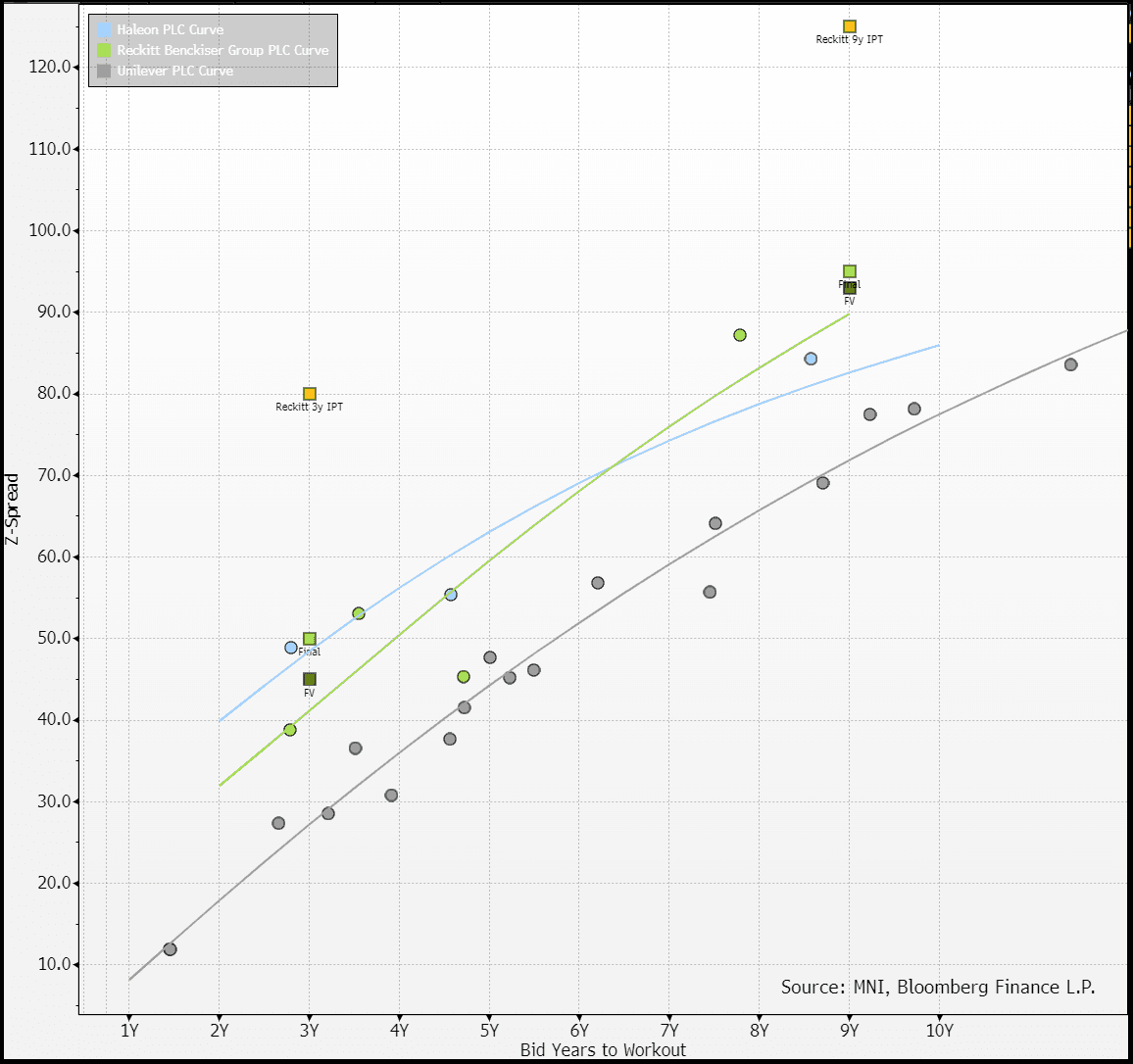Click the 'Z-Spread' vertical axis title
1133x1064 pixels.
pos(12,508)
